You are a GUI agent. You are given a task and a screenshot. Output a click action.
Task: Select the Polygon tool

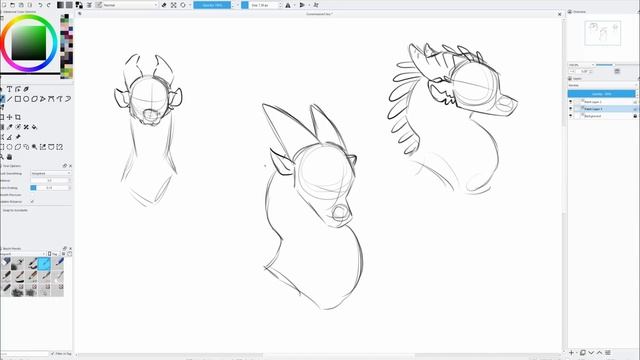click(34, 99)
